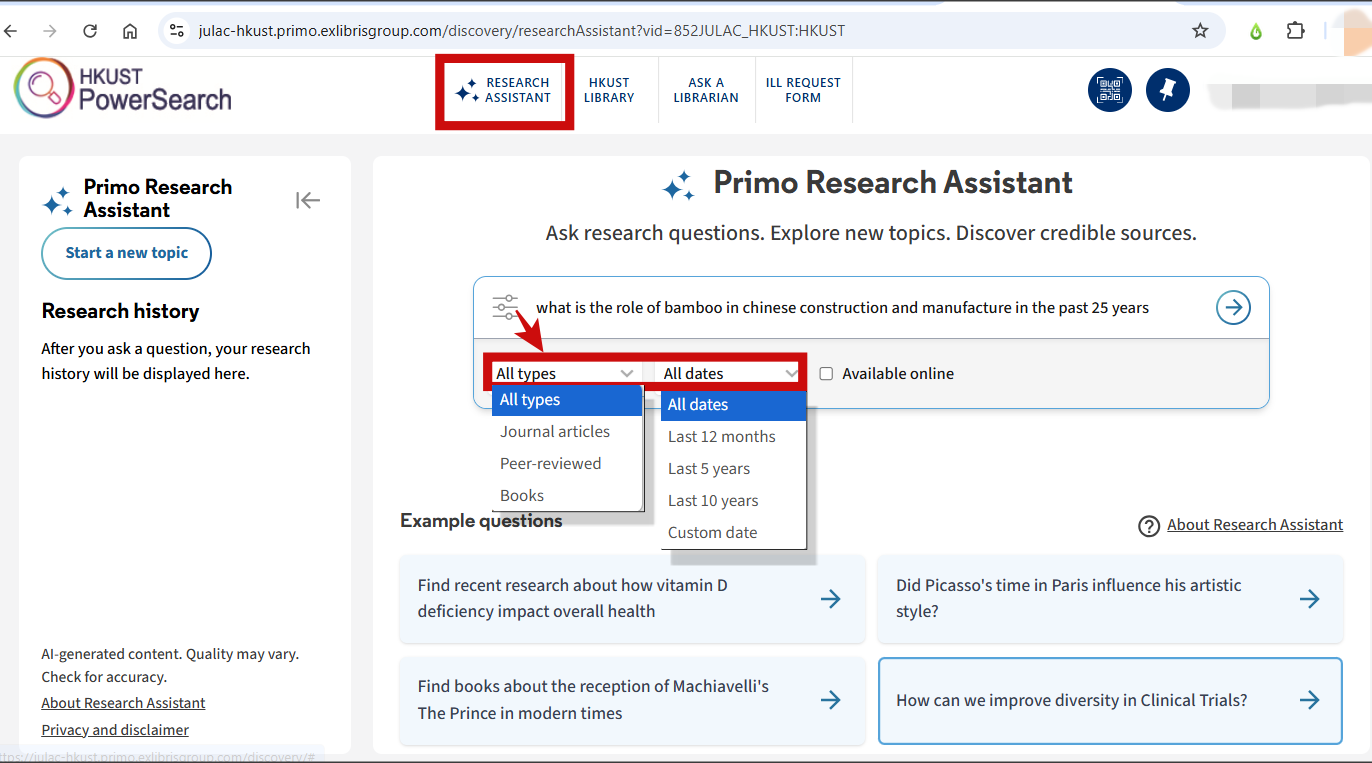The image size is (1372, 763).
Task: Reload the page in browser
Action: 90,31
